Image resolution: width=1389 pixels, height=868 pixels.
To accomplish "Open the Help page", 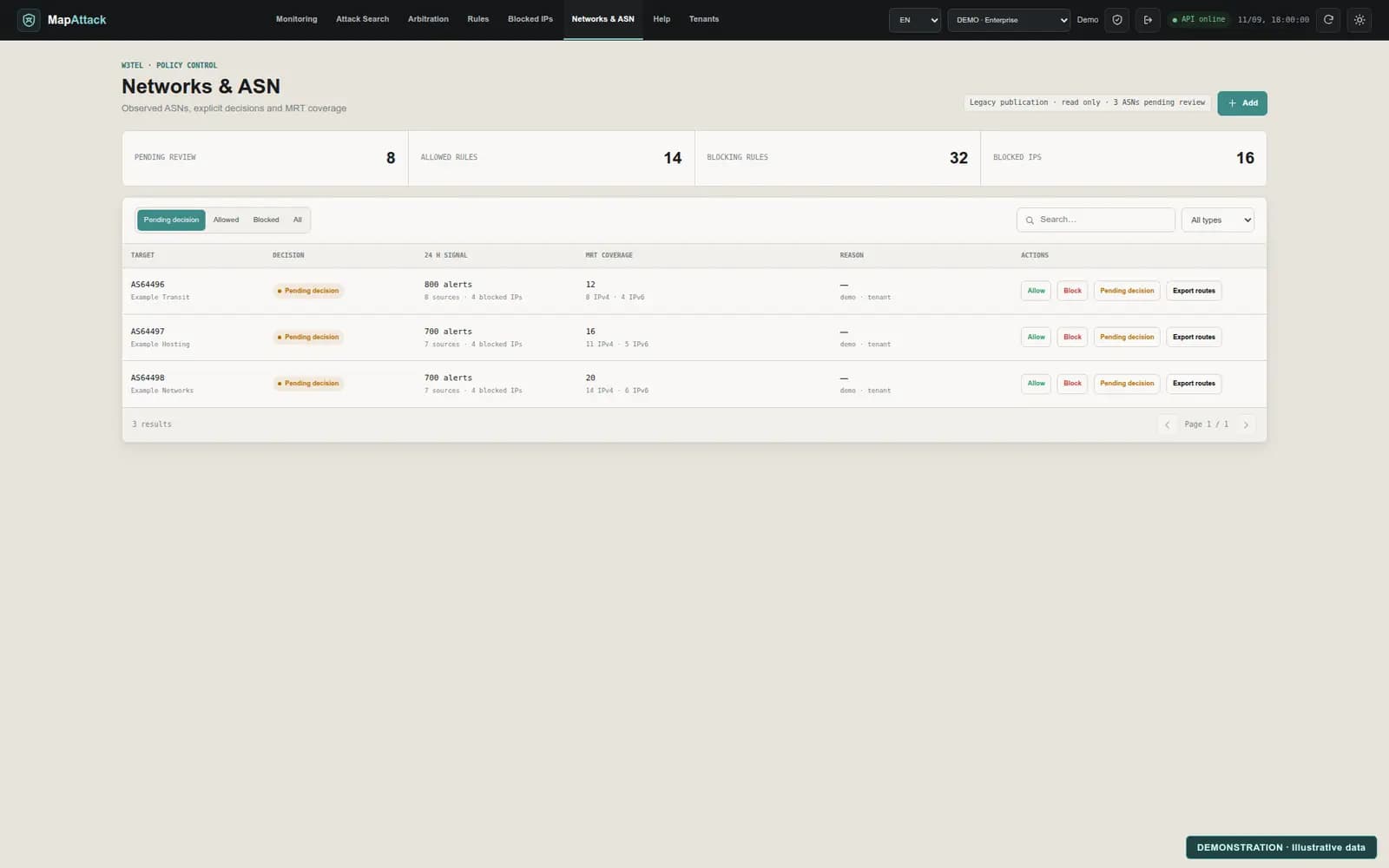I will (662, 19).
